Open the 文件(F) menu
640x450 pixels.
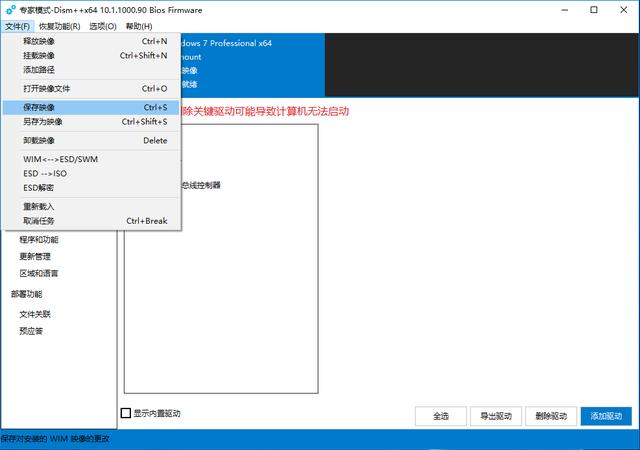[17, 27]
